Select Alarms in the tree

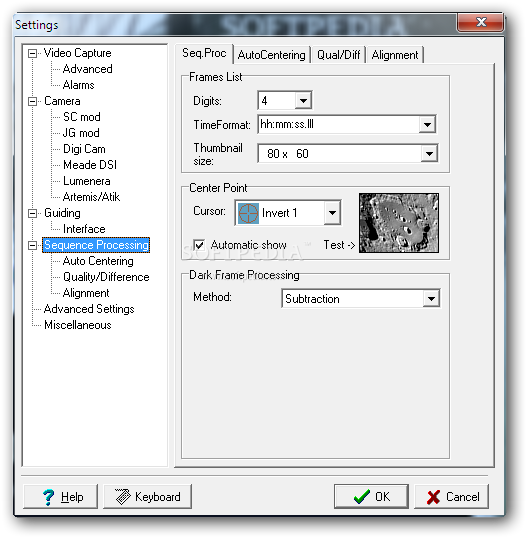(x=79, y=85)
